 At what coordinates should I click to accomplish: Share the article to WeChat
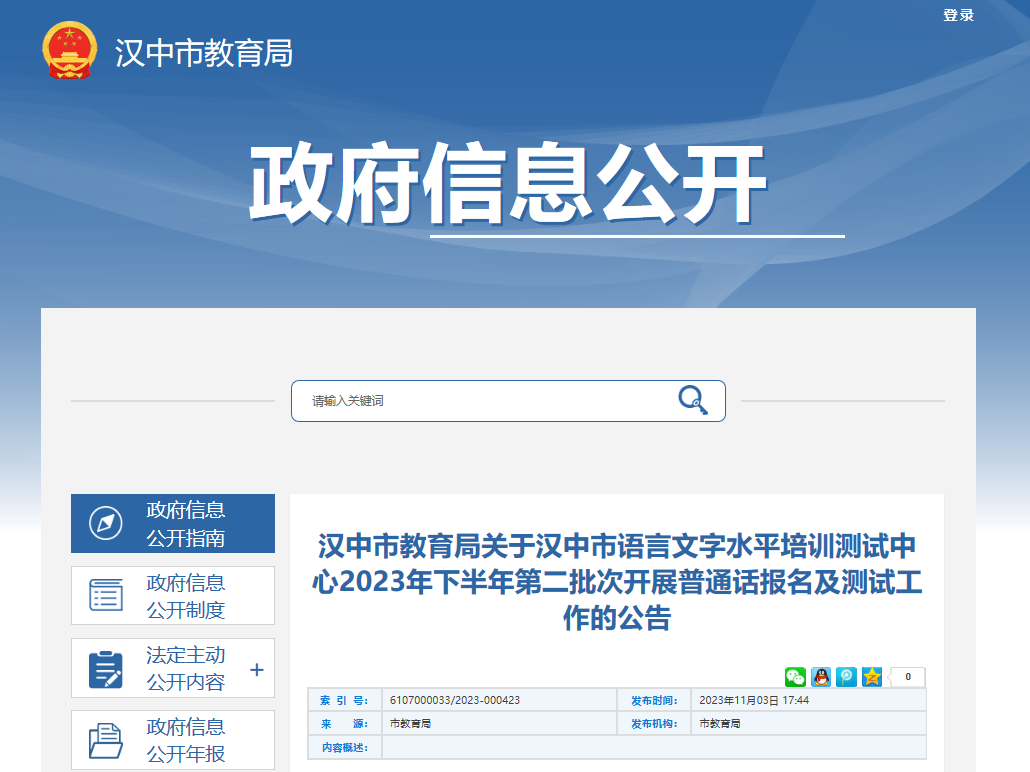(795, 677)
